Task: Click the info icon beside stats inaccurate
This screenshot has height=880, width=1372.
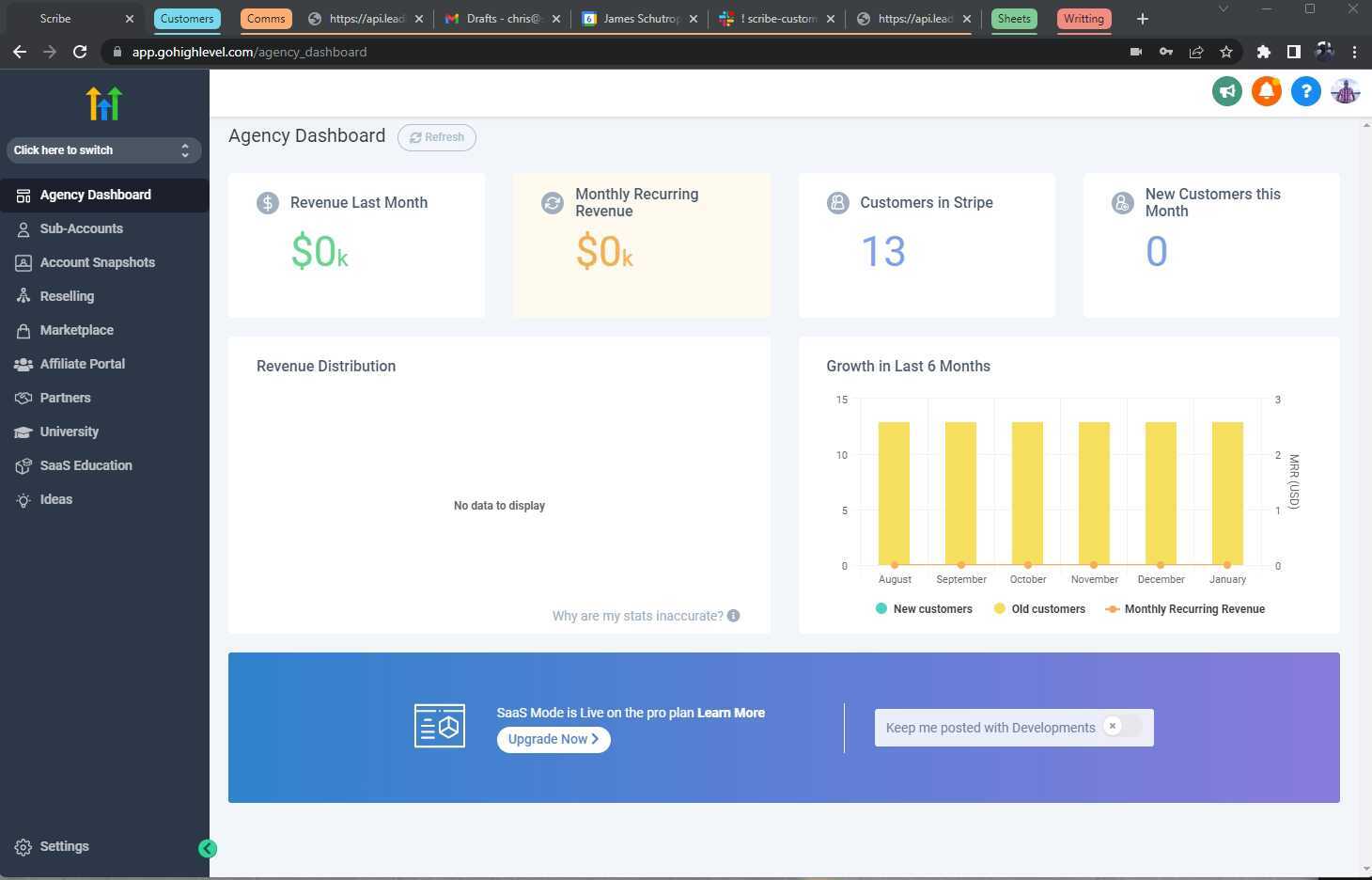Action: coord(733,616)
